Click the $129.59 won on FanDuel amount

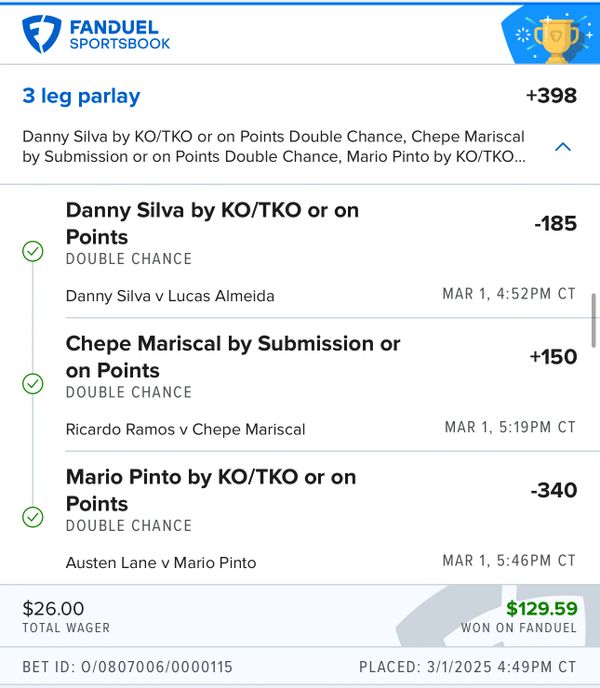pyautogui.click(x=541, y=608)
